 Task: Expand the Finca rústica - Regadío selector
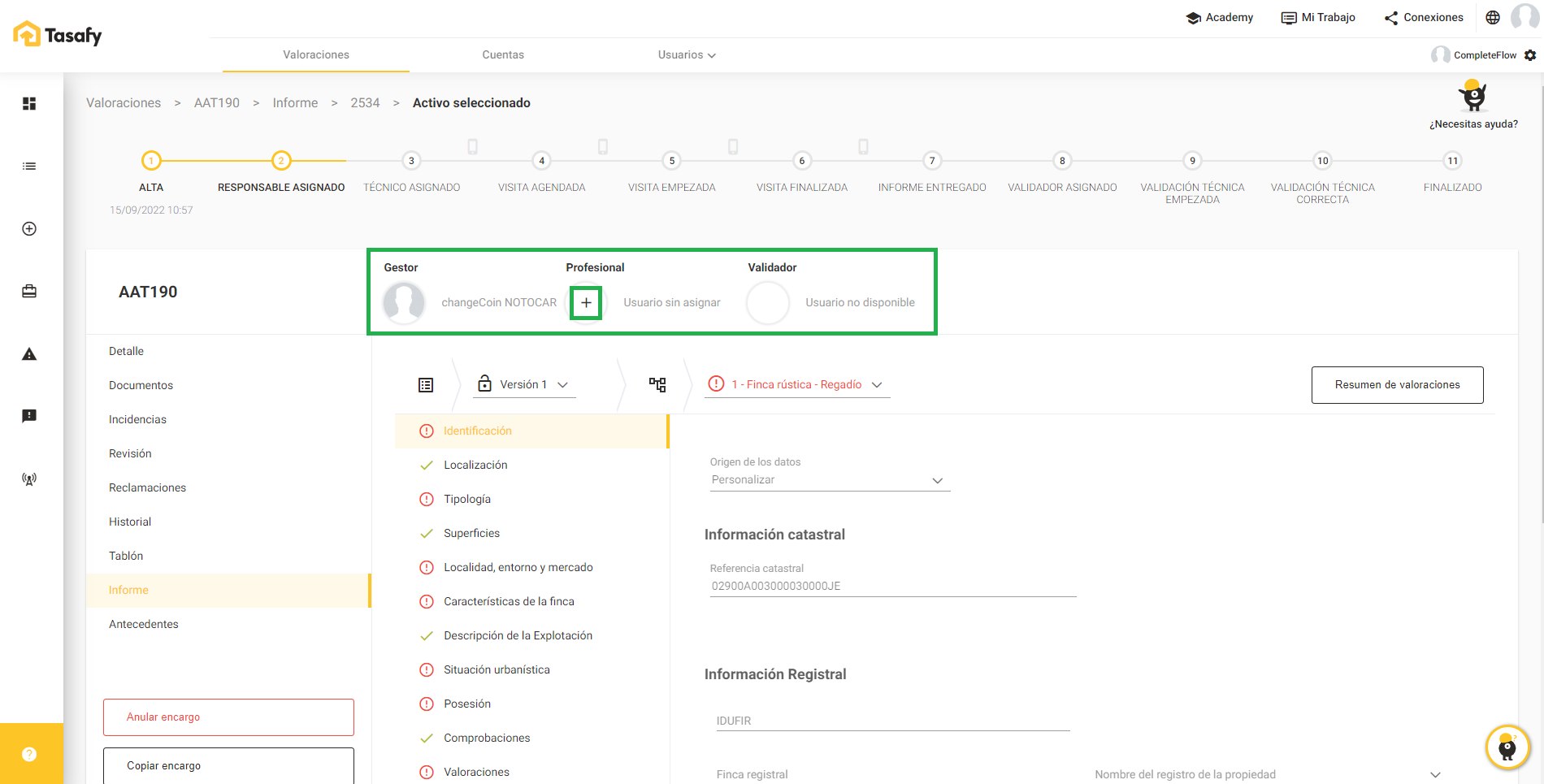coord(796,384)
